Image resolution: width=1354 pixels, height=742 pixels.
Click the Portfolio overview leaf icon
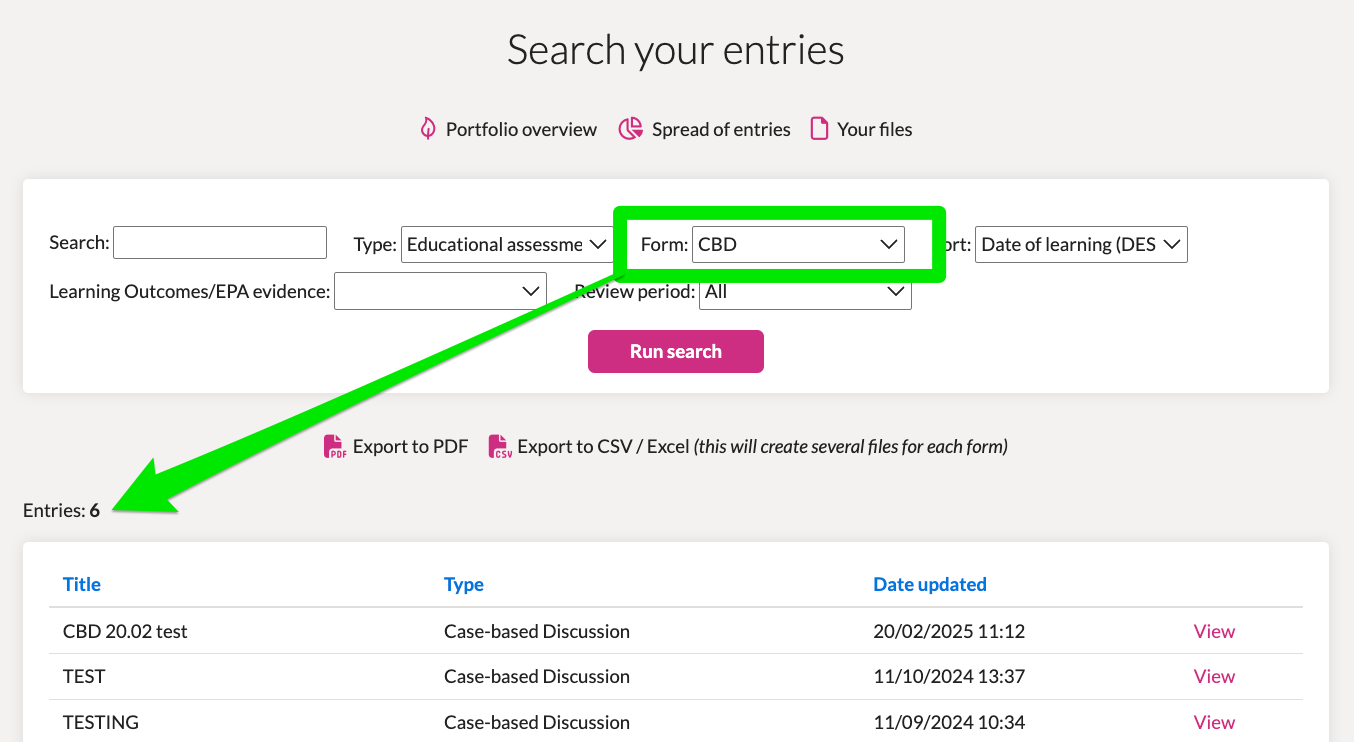coord(428,129)
